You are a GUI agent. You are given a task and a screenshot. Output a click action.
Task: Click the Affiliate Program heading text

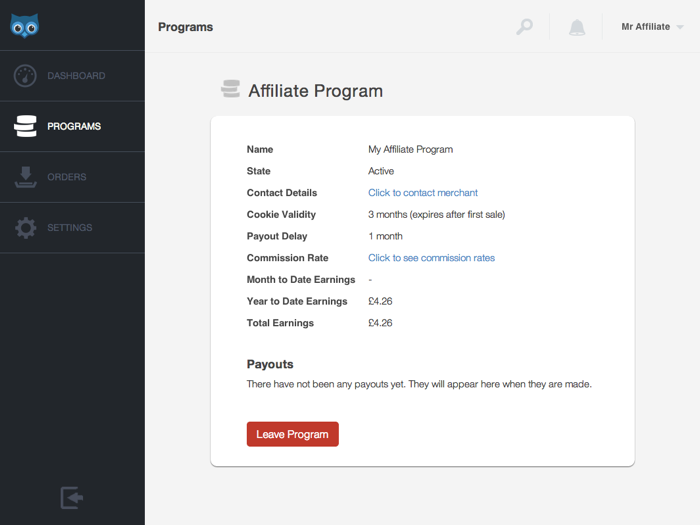316,91
